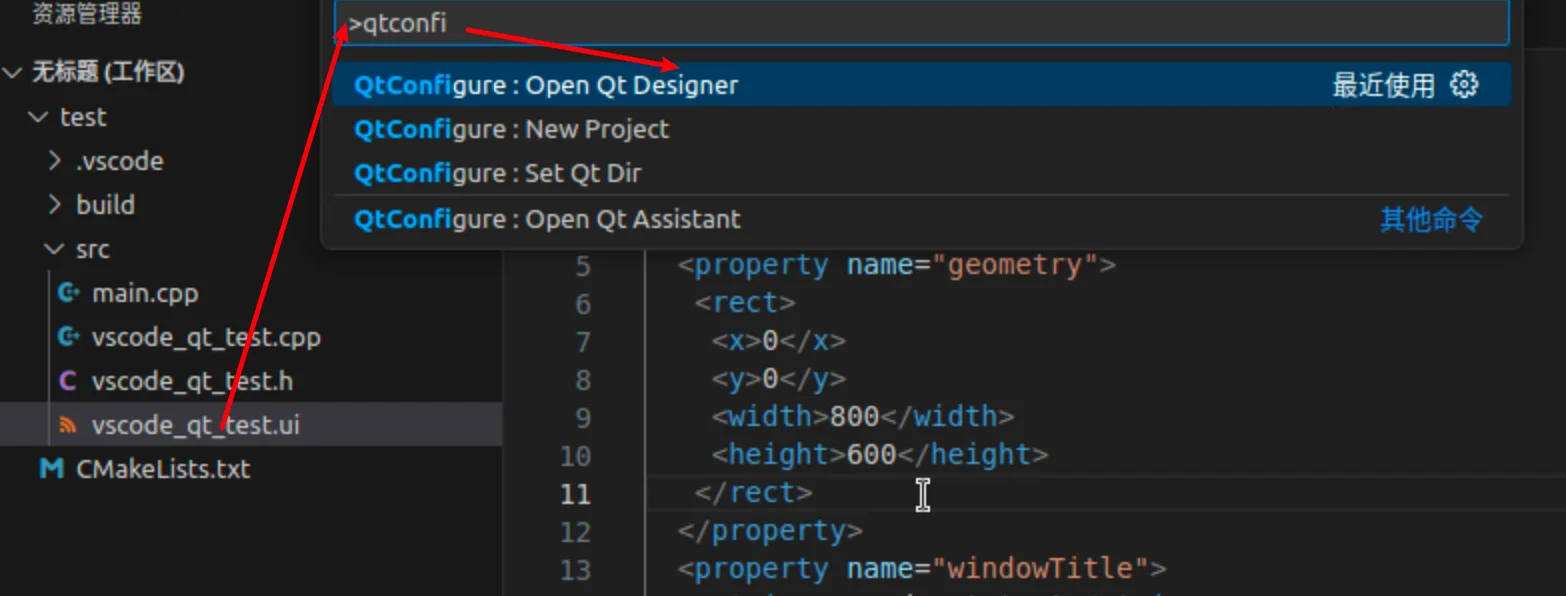Expand the .vscode folder
The height and width of the screenshot is (596, 1566).
coord(56,161)
